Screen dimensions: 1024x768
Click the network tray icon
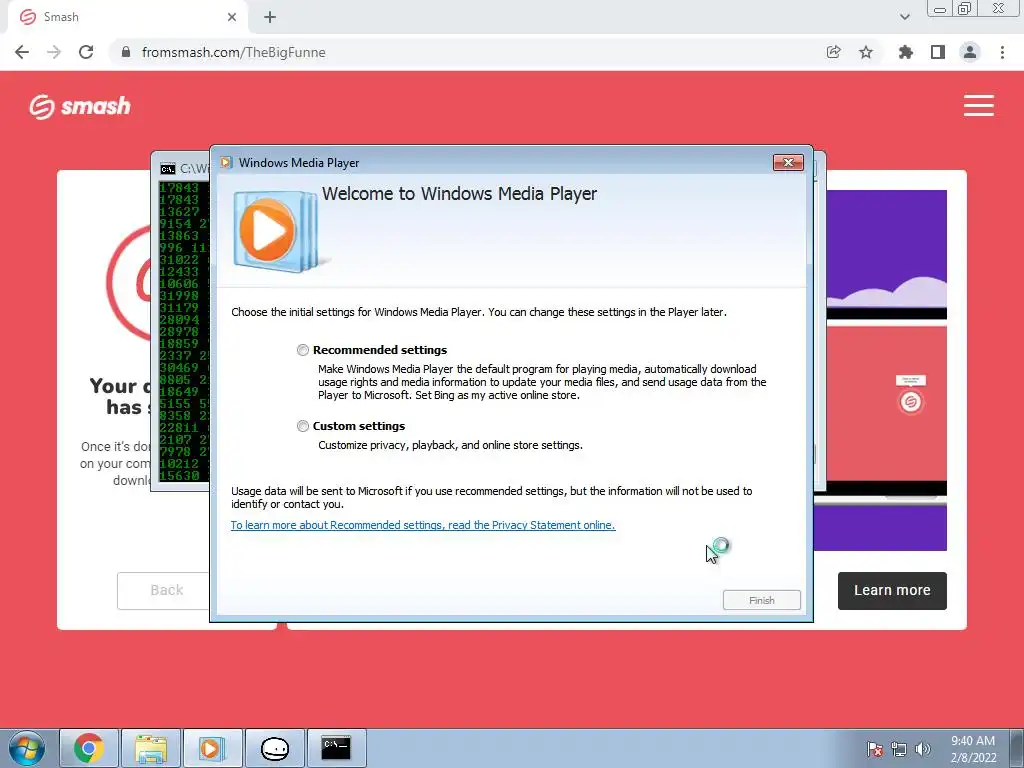(x=899, y=749)
